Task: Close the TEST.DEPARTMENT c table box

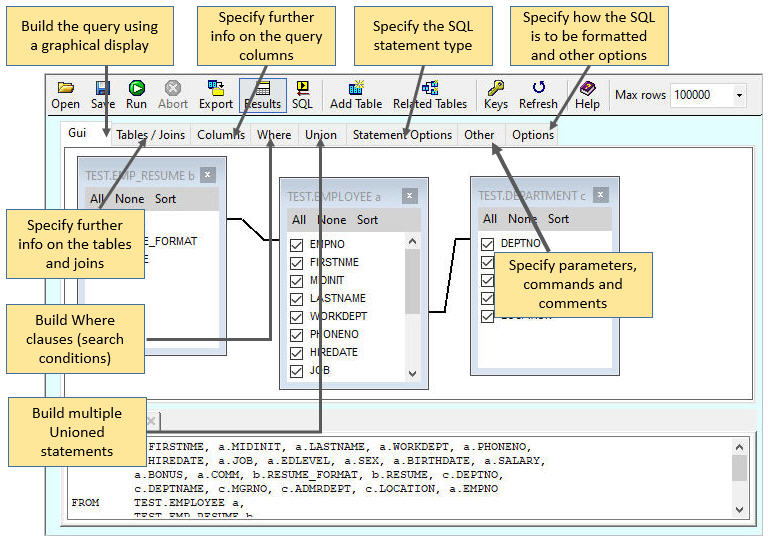Action: coord(600,195)
